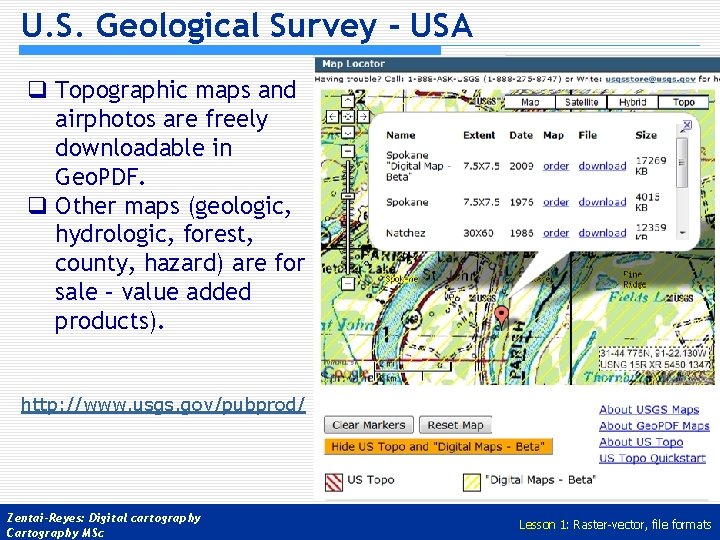Click the usgsstore@usgs.gov email link
This screenshot has height=540, width=720.
click(650, 79)
